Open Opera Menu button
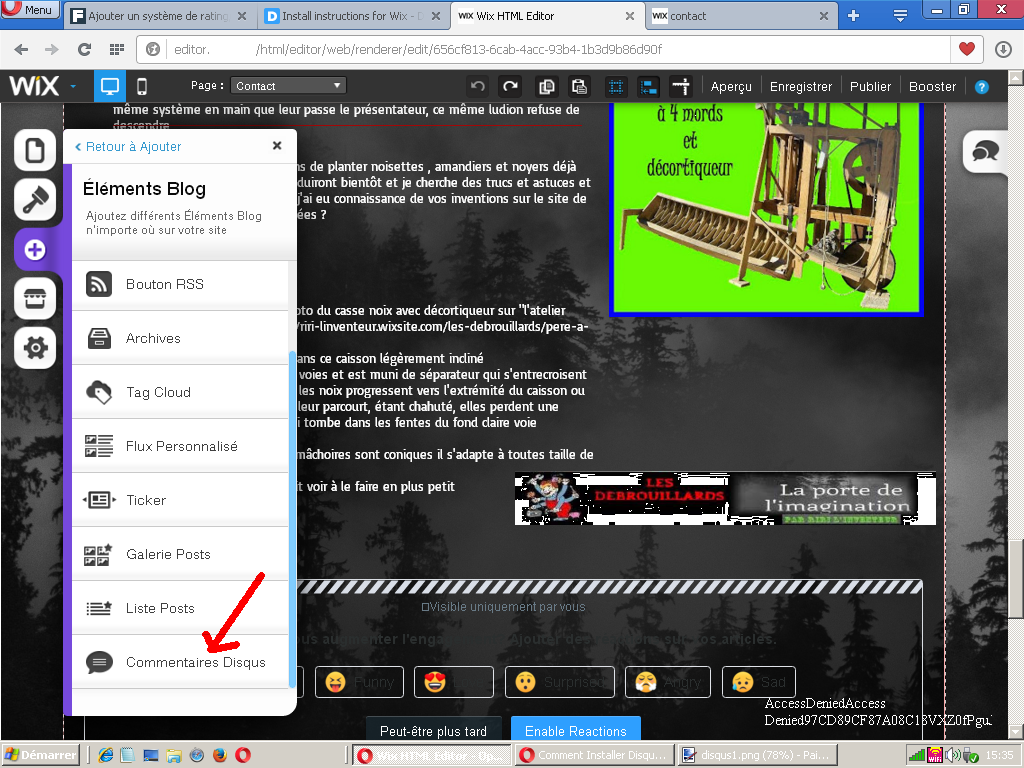Image resolution: width=1024 pixels, height=768 pixels. point(30,9)
